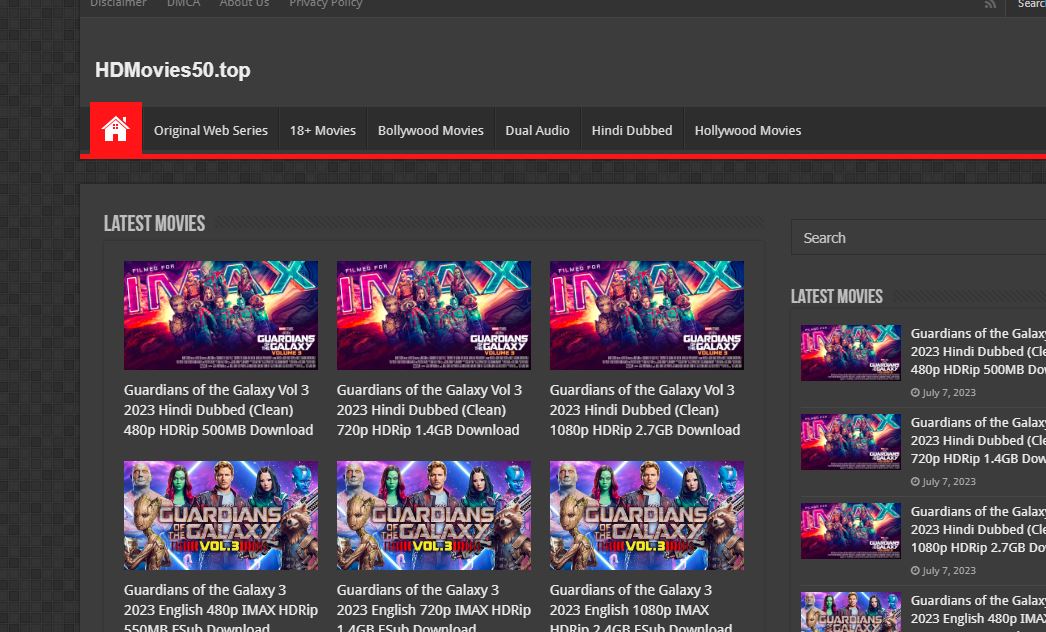Image resolution: width=1046 pixels, height=632 pixels.
Task: Open Guardians Vol 3 Hindi 480p HDRip 500MB title
Action: click(218, 410)
